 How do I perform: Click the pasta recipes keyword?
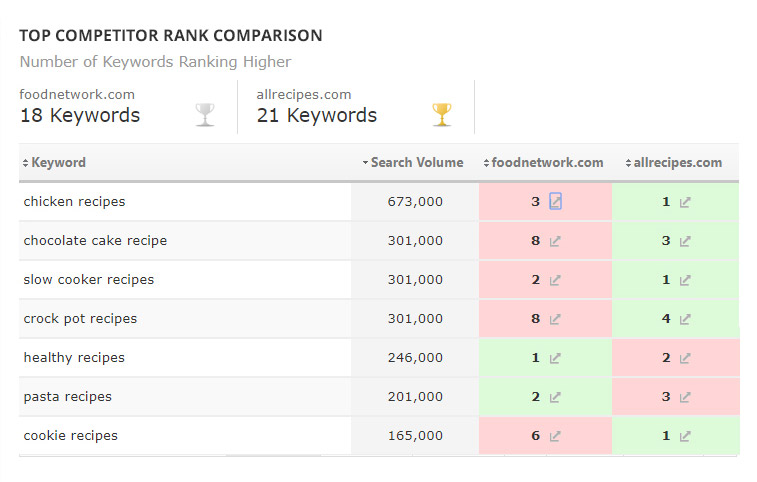tap(68, 397)
